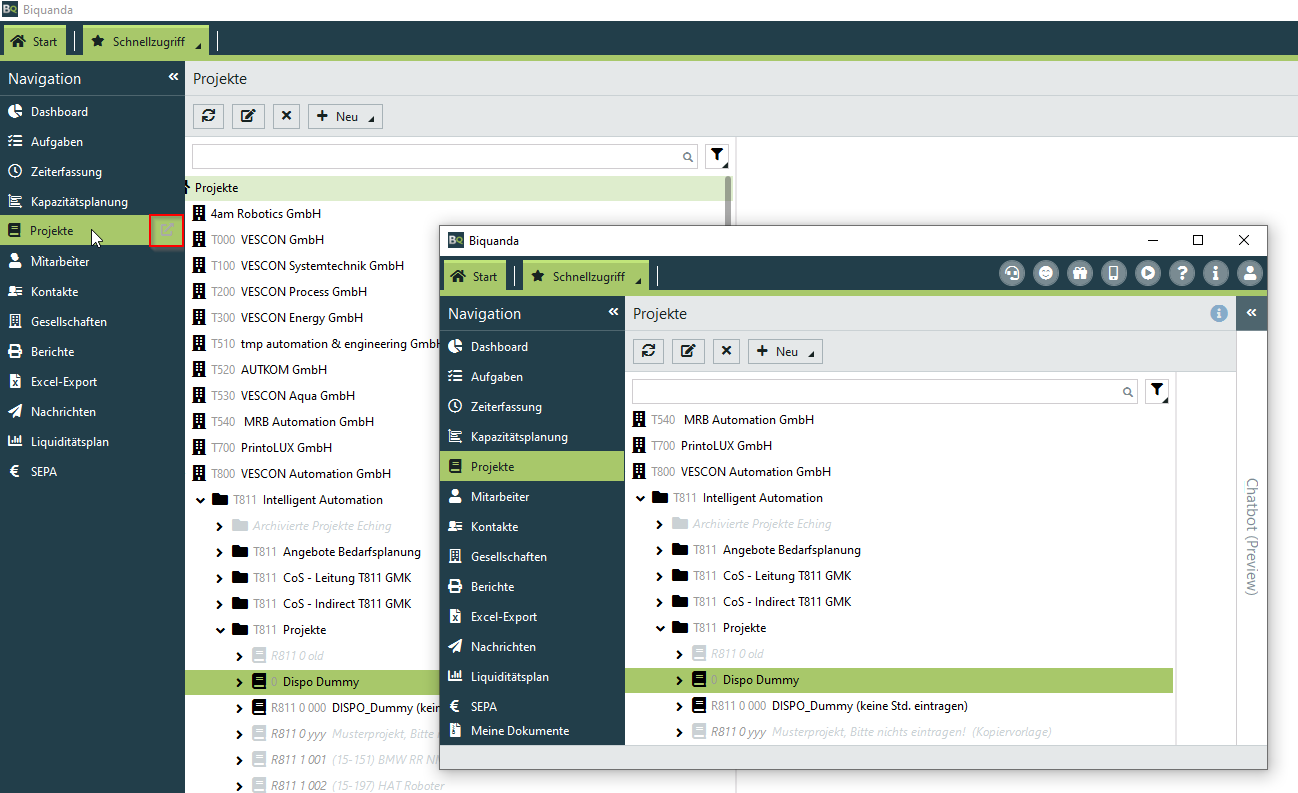Click the play video icon in front window

[1148, 272]
